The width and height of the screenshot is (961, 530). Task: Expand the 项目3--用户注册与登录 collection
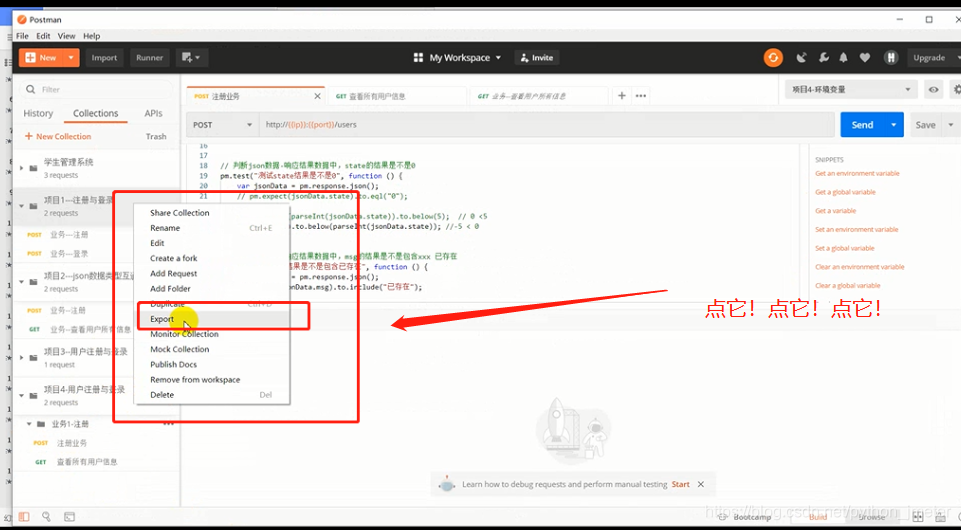click(21, 358)
